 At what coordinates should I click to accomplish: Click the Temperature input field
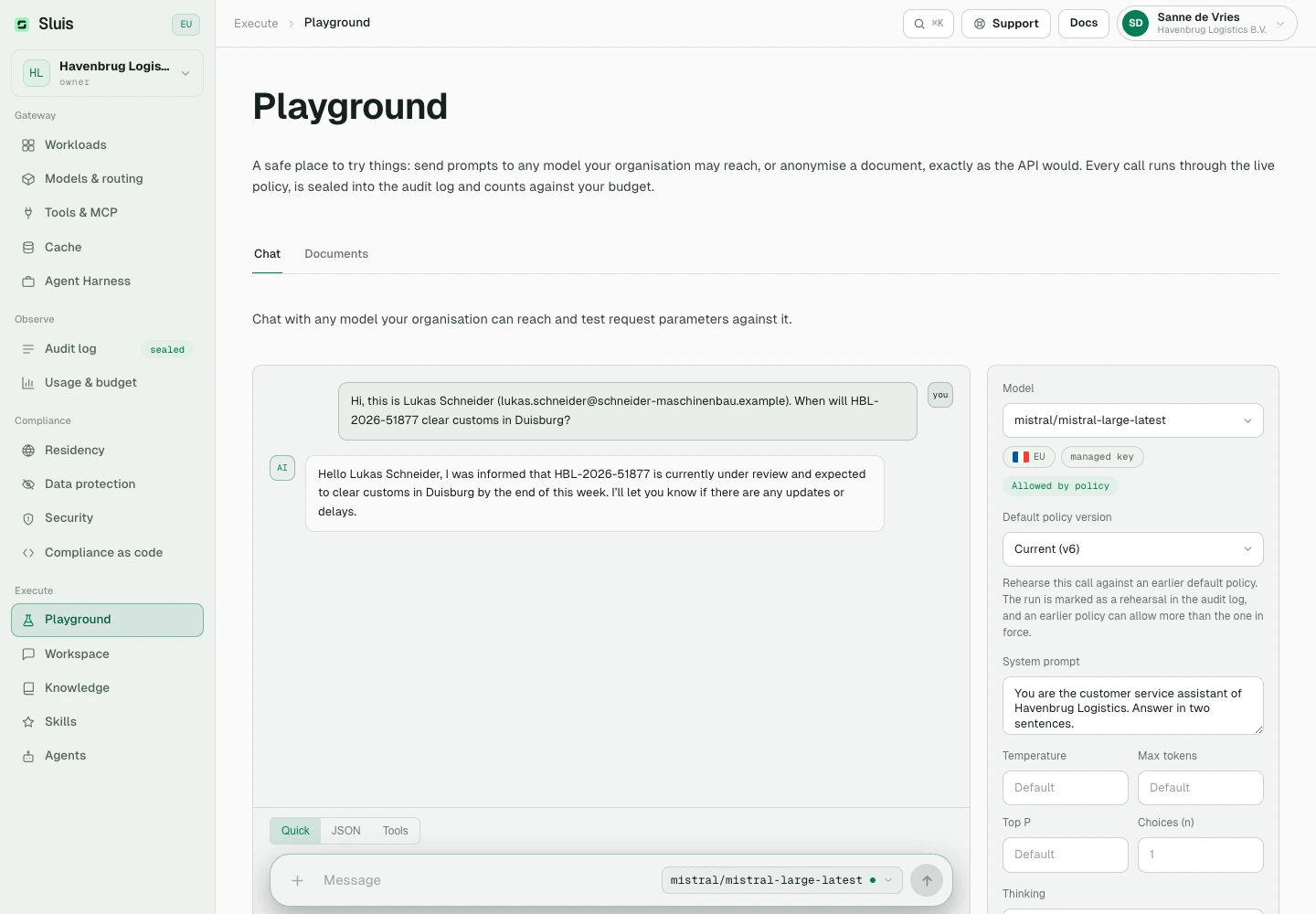pos(1066,788)
